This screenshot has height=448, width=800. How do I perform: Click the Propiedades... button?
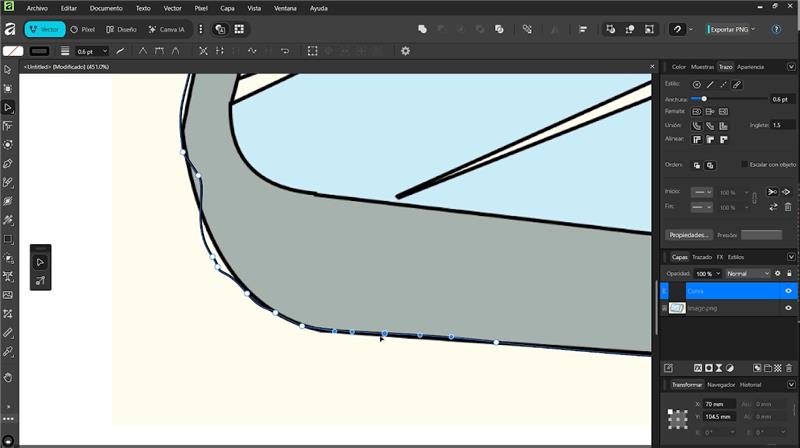(688, 235)
